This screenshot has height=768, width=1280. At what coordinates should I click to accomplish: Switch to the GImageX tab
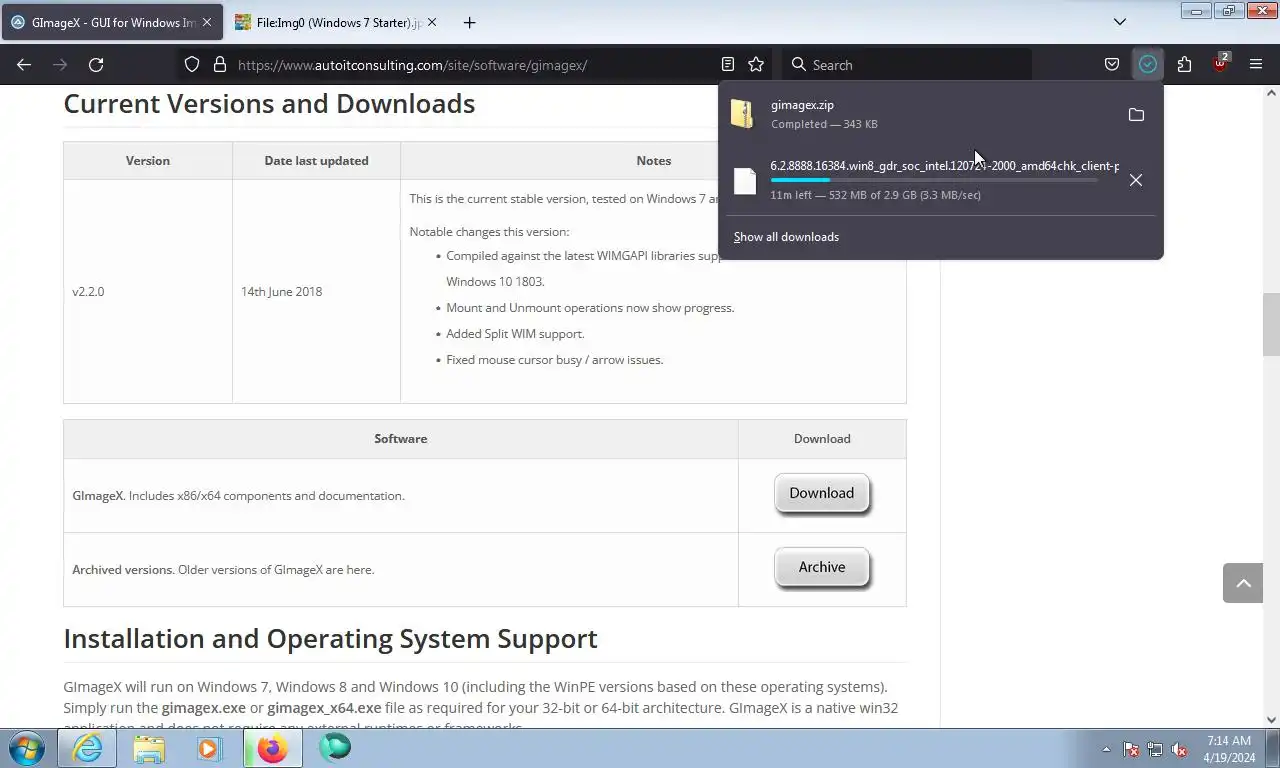[x=112, y=22]
